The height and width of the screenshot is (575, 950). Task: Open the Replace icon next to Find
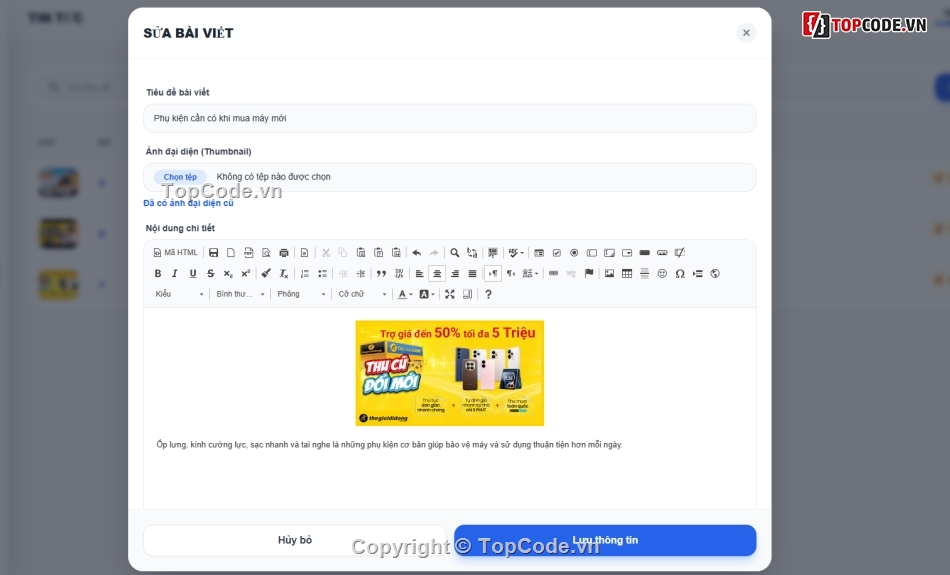pyautogui.click(x=472, y=253)
